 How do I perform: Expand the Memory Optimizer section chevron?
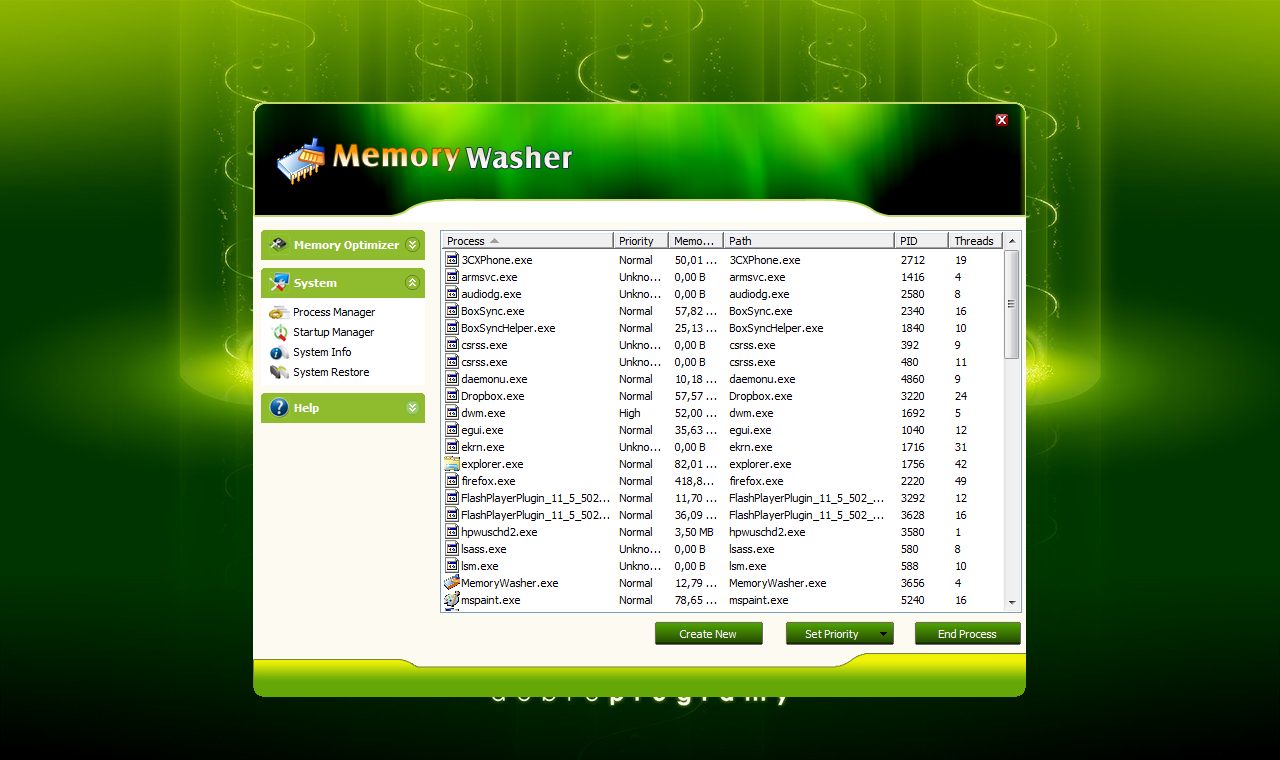(412, 244)
